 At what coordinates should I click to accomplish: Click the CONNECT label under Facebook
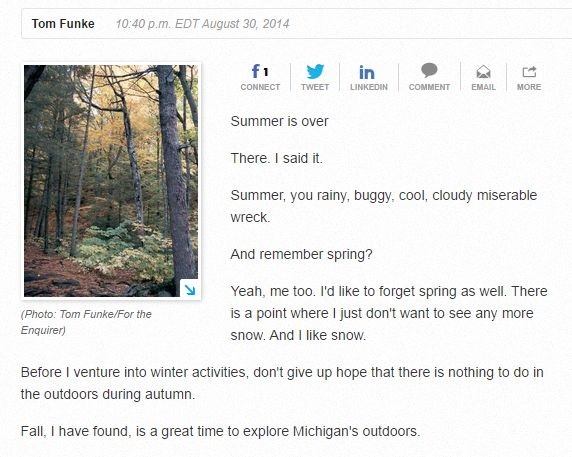point(260,87)
